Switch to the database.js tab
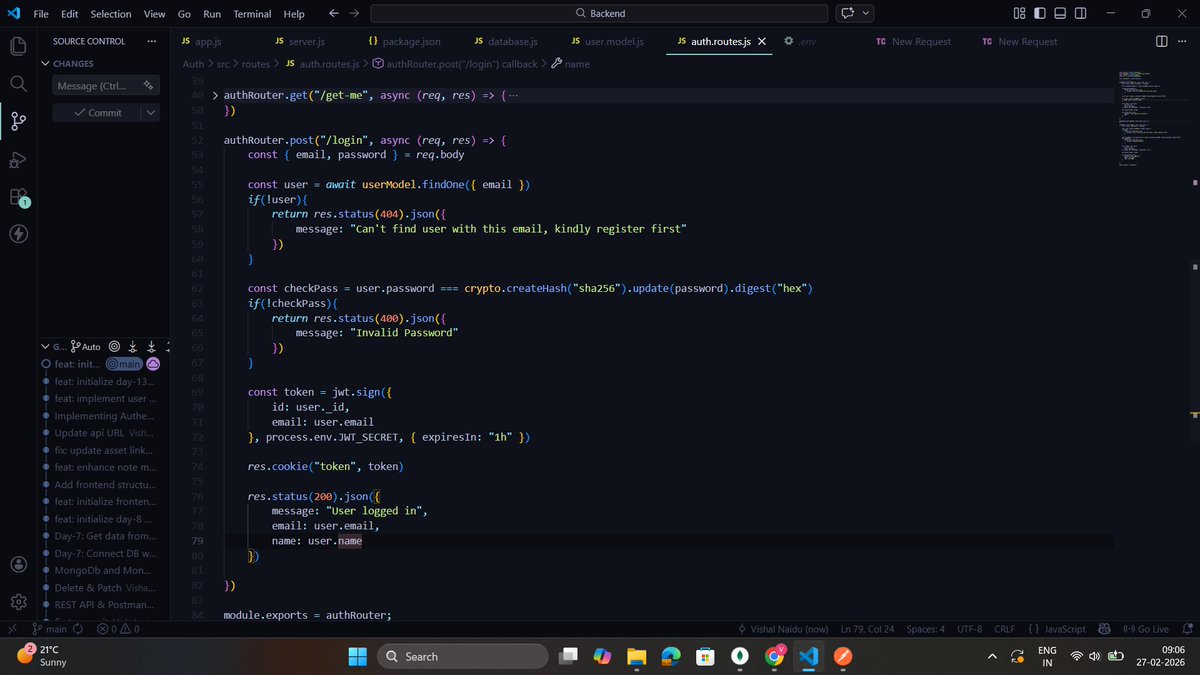This screenshot has height=675, width=1200. coord(506,42)
